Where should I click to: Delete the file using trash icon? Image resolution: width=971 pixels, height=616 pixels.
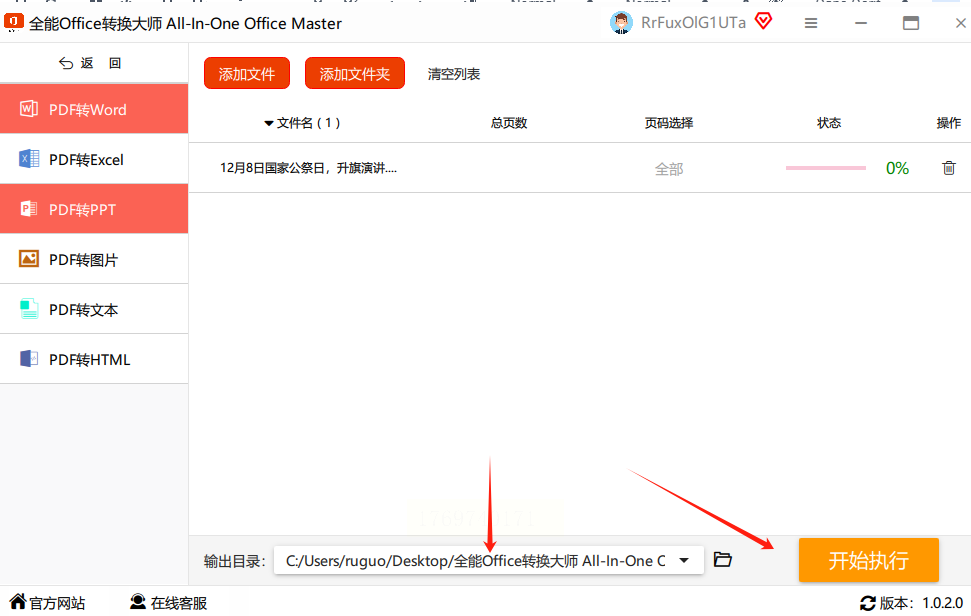949,168
